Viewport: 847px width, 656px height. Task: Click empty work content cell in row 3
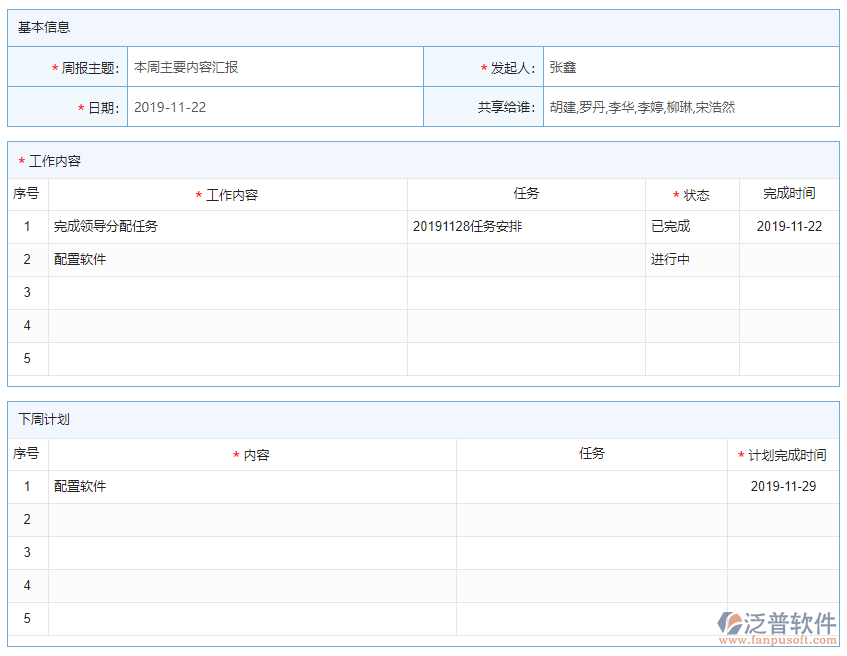click(x=228, y=293)
